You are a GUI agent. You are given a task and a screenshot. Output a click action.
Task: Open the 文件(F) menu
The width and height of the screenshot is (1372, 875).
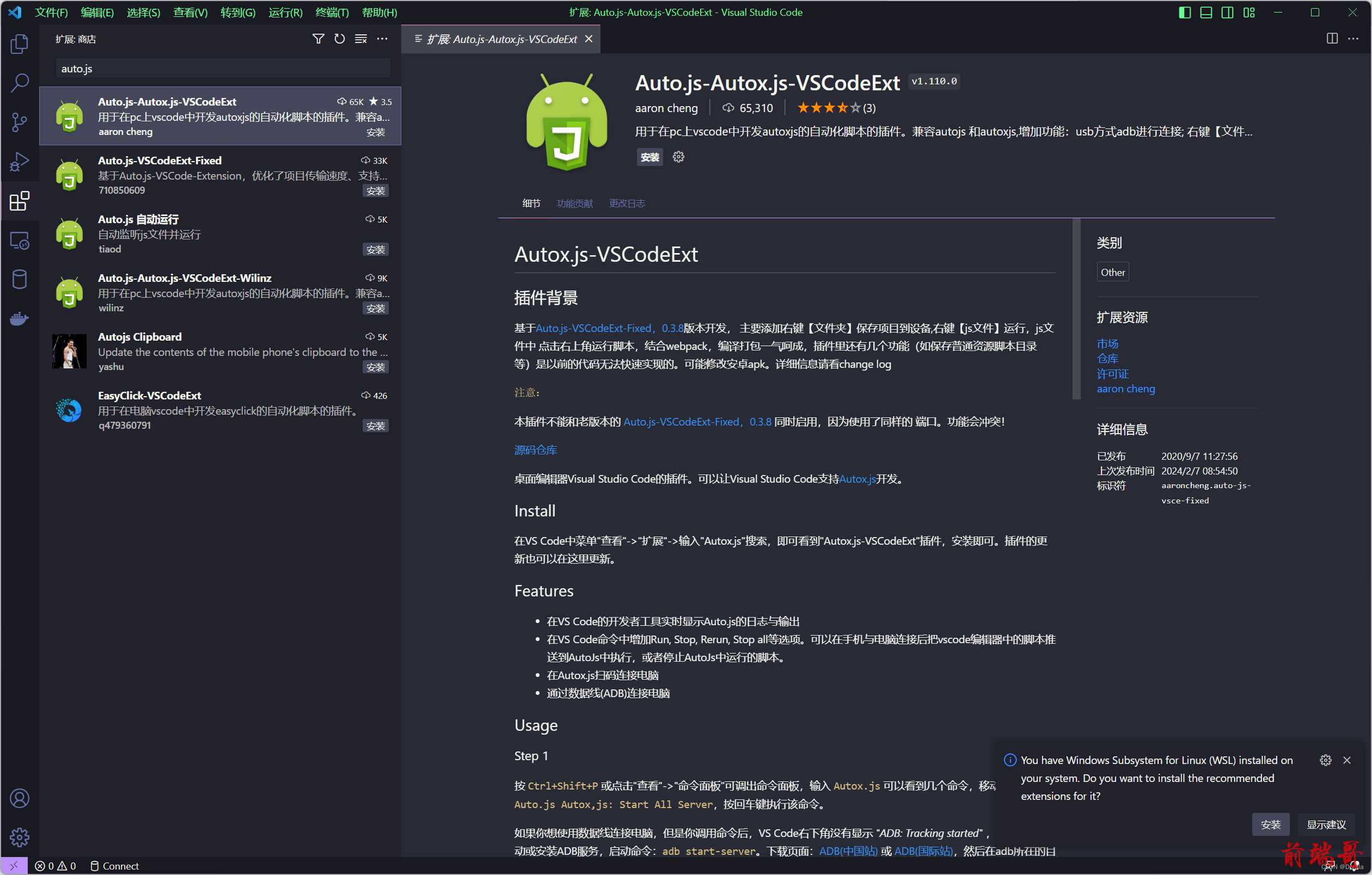(51, 13)
